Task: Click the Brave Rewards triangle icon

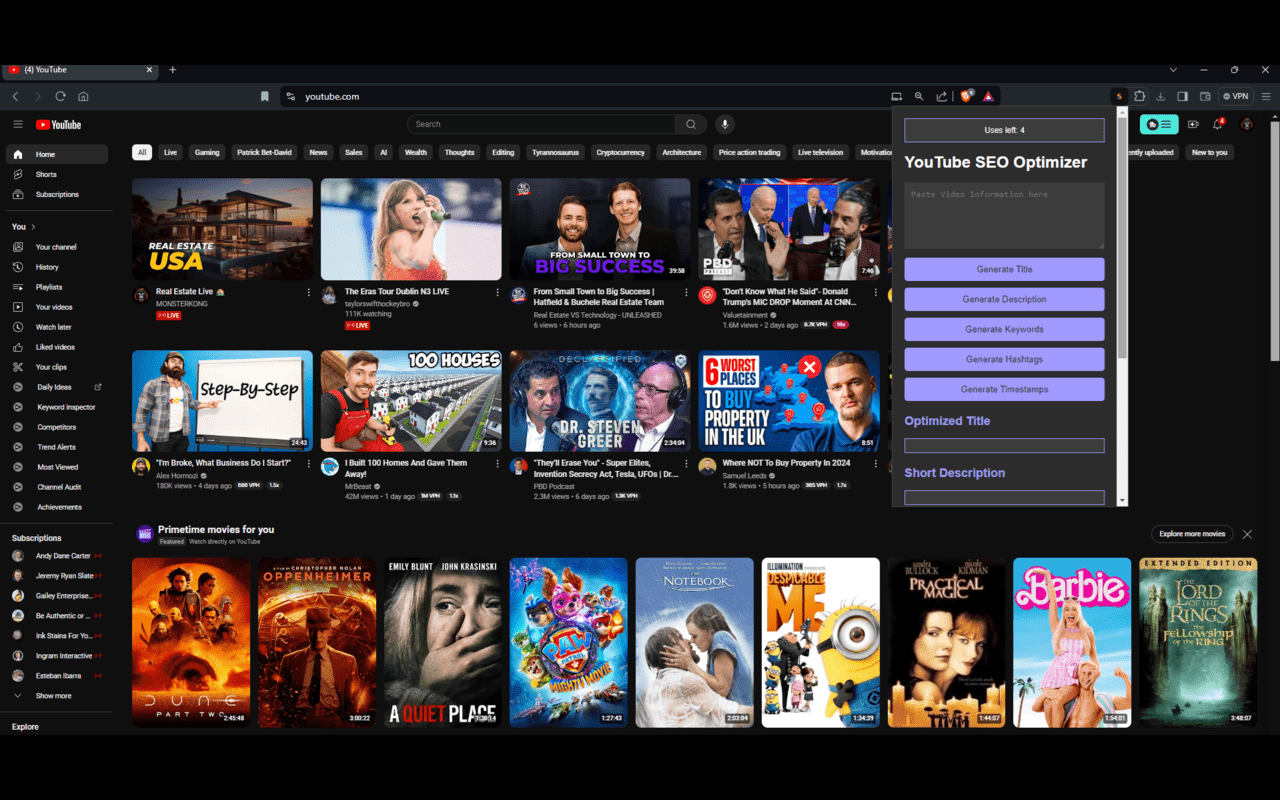Action: (987, 96)
